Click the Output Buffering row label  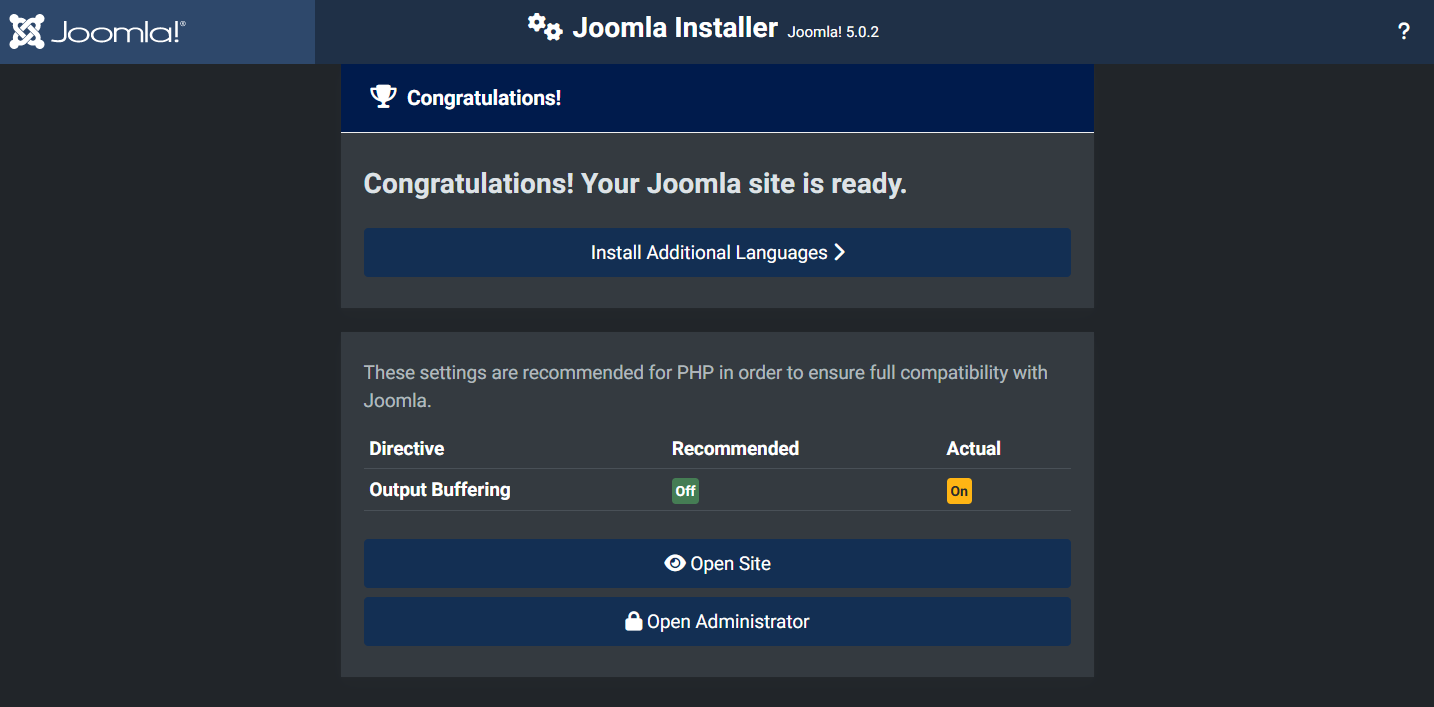[x=440, y=490]
